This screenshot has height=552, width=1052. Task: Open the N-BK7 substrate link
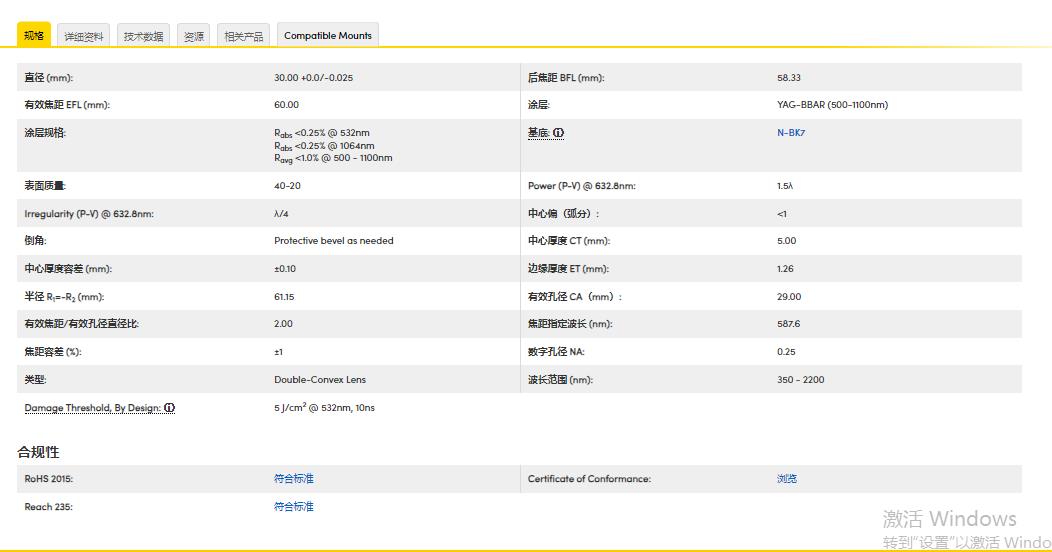[x=791, y=133]
